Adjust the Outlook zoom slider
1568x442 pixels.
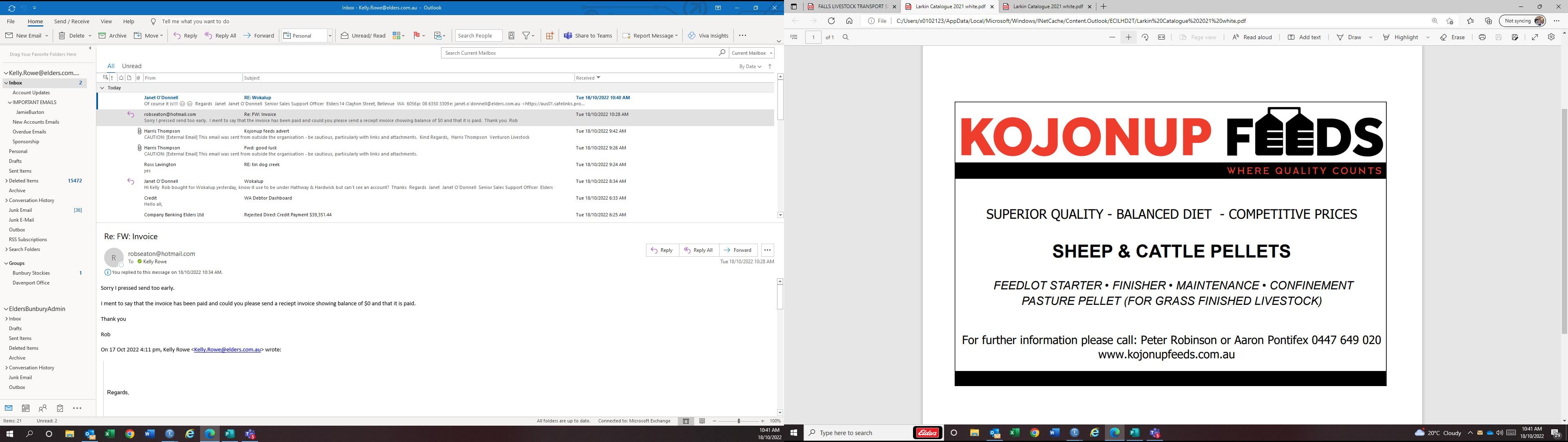pyautogui.click(x=738, y=421)
